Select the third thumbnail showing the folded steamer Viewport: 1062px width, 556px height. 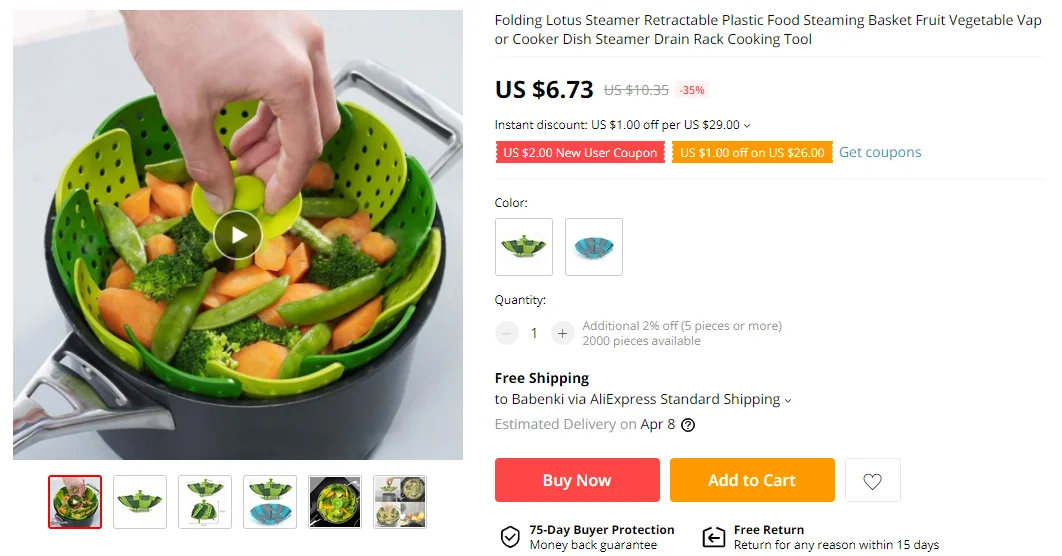pyautogui.click(x=205, y=502)
